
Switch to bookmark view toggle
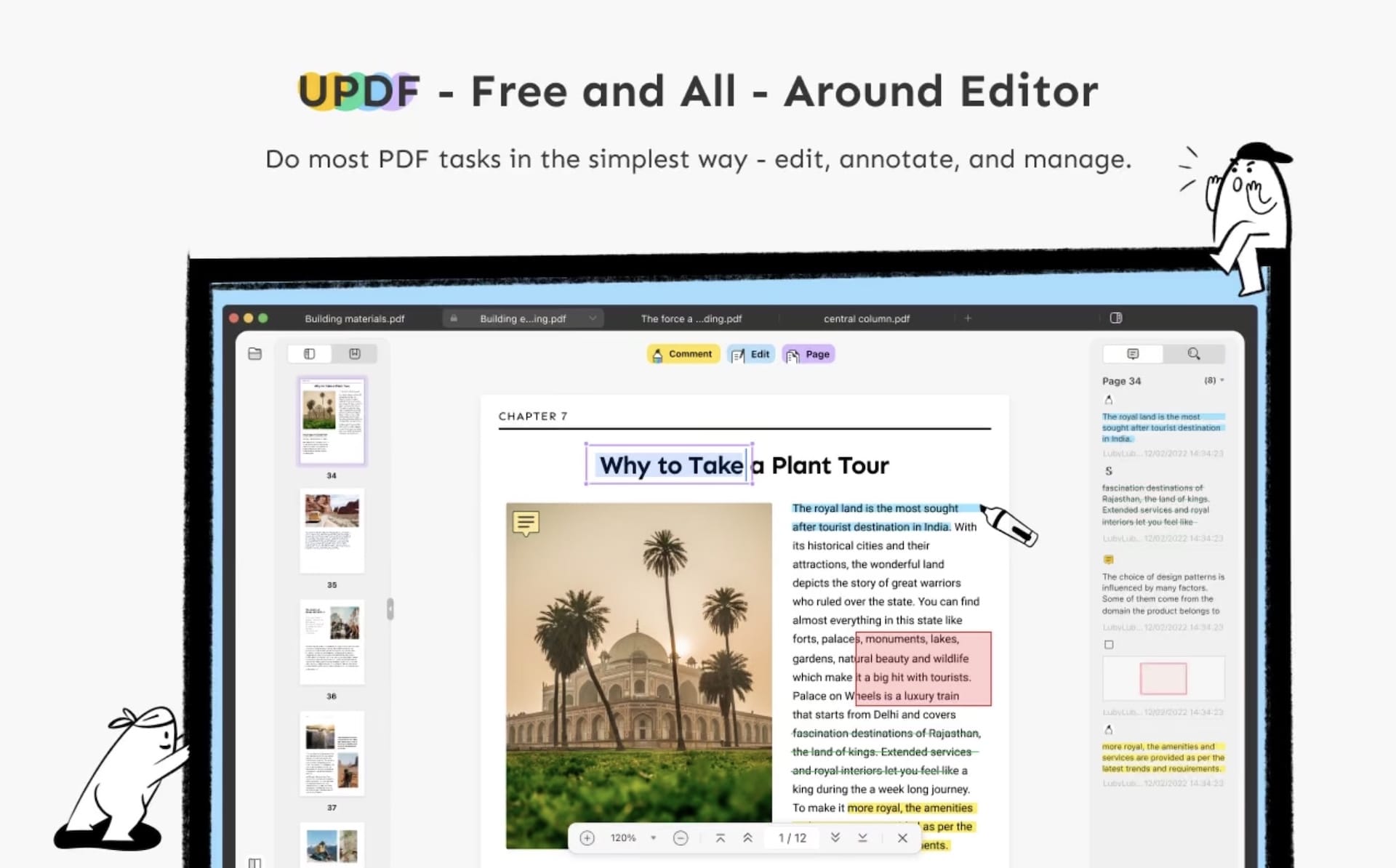pyautogui.click(x=355, y=354)
